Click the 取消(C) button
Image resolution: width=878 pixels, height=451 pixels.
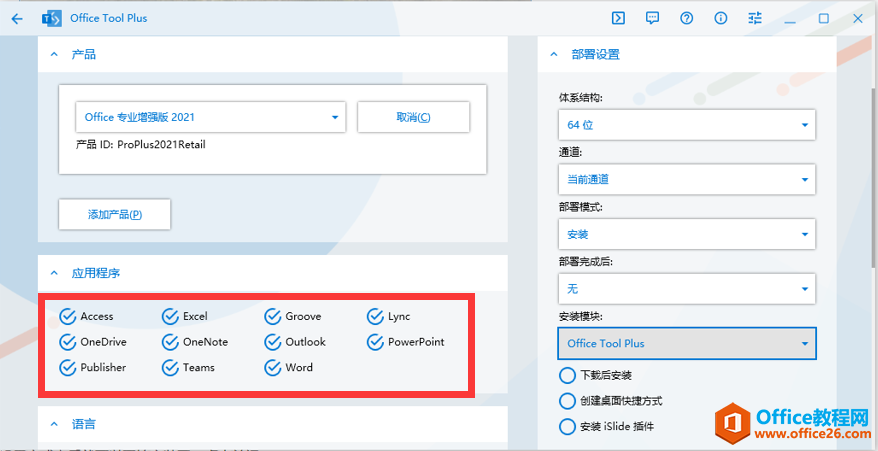coord(413,117)
